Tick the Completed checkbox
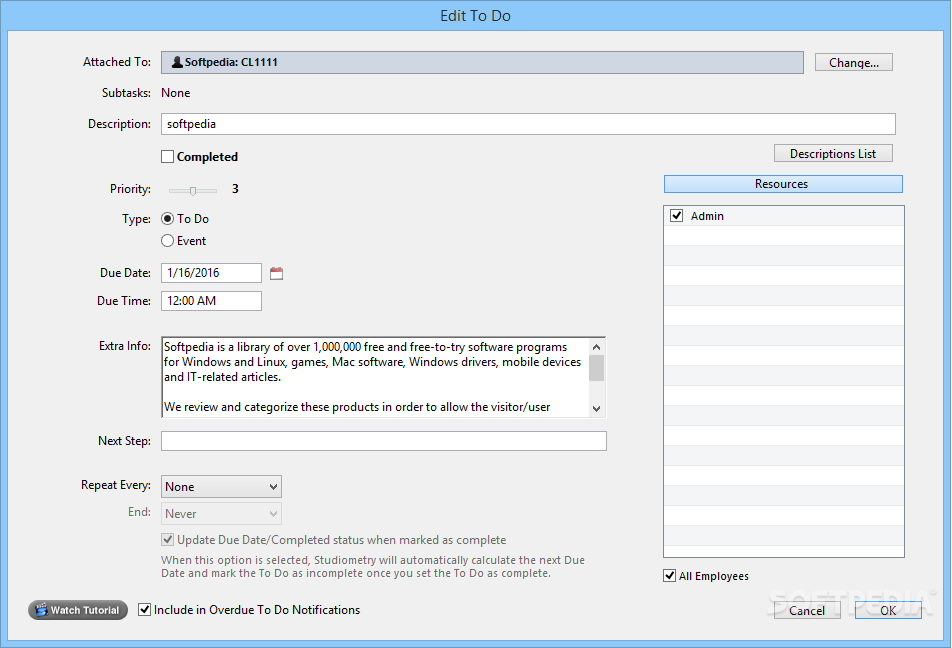This screenshot has width=952, height=648. pyautogui.click(x=168, y=157)
